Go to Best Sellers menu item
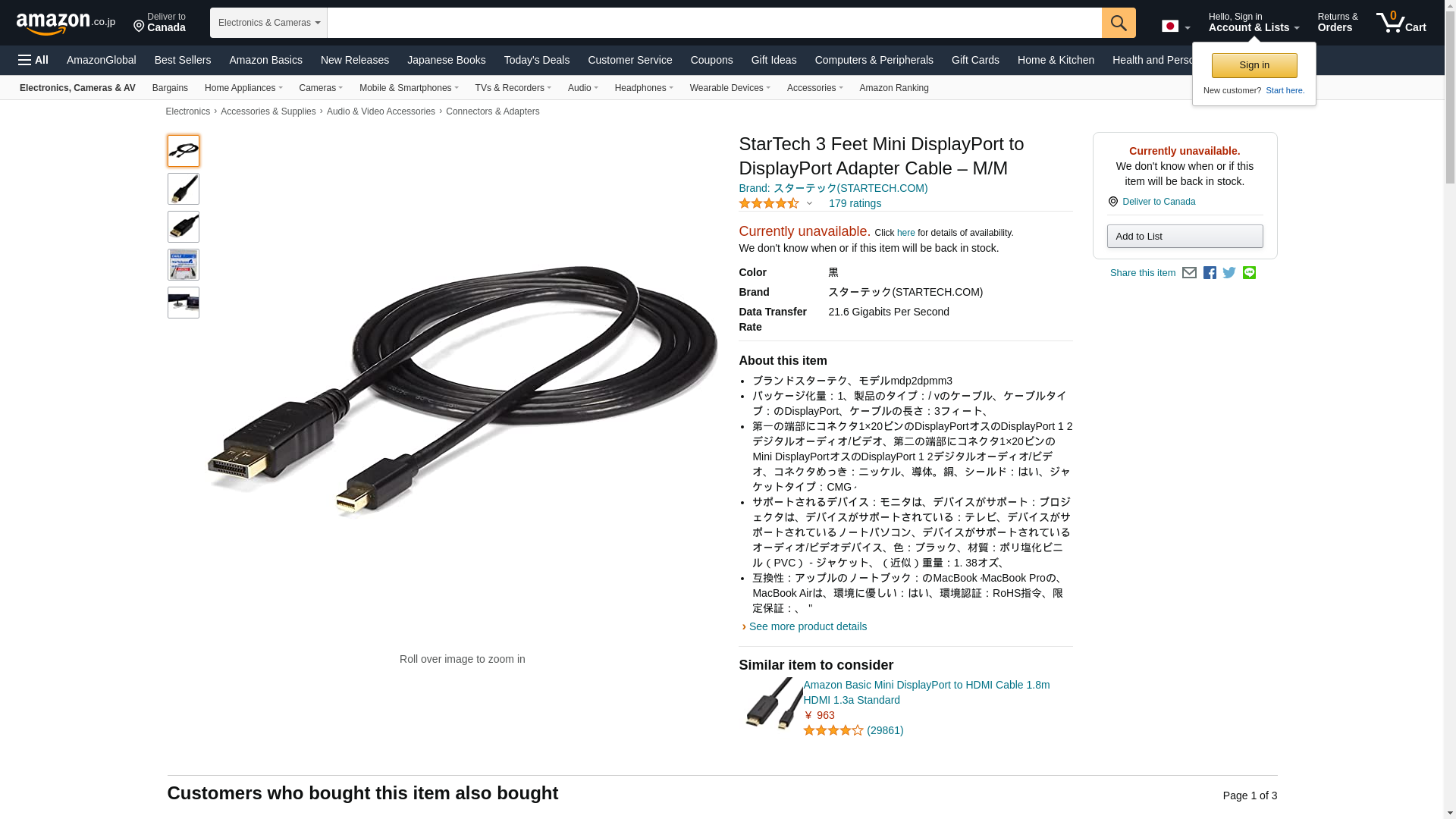 pyautogui.click(x=183, y=60)
